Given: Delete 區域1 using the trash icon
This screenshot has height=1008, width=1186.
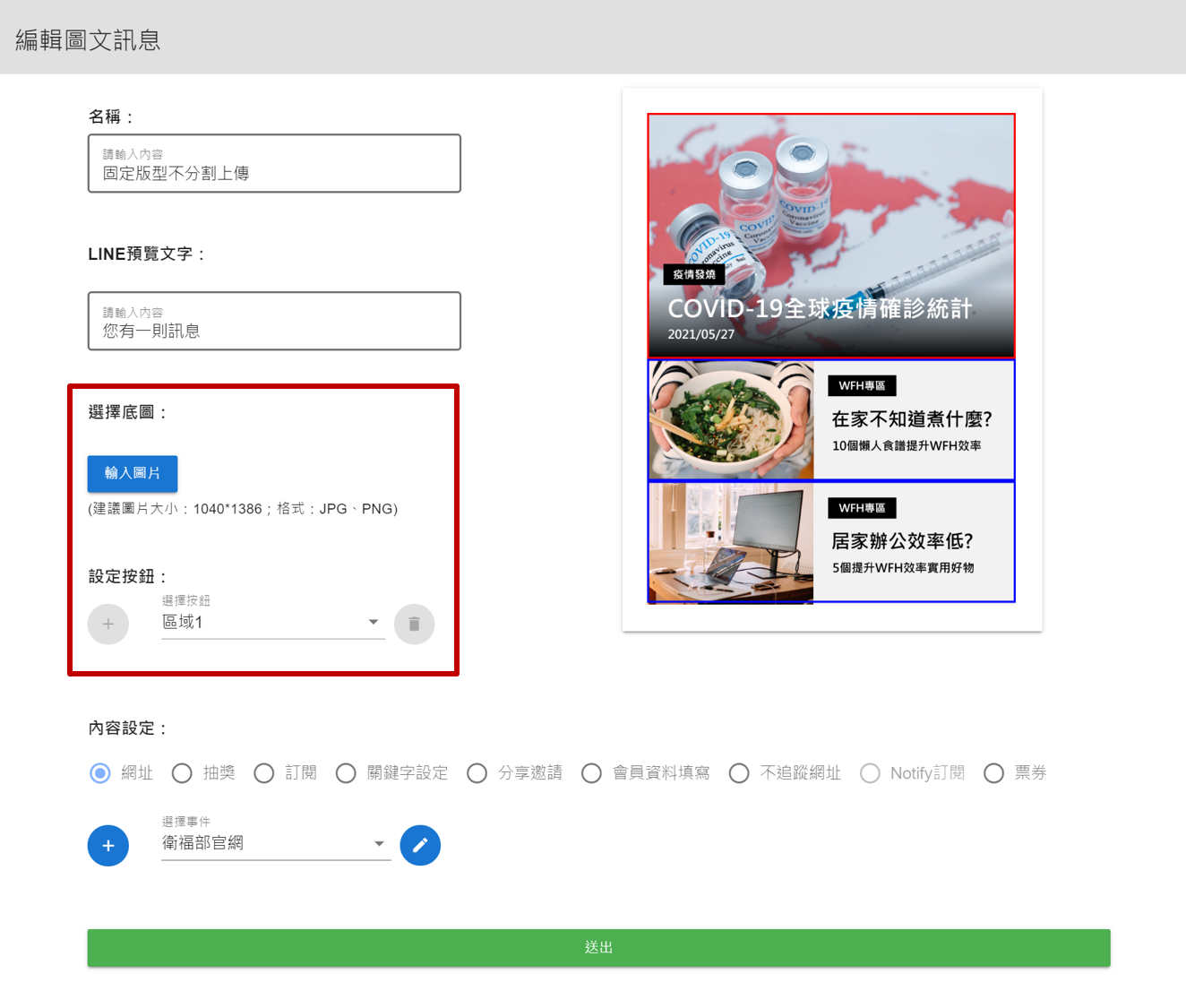Looking at the screenshot, I should [414, 624].
